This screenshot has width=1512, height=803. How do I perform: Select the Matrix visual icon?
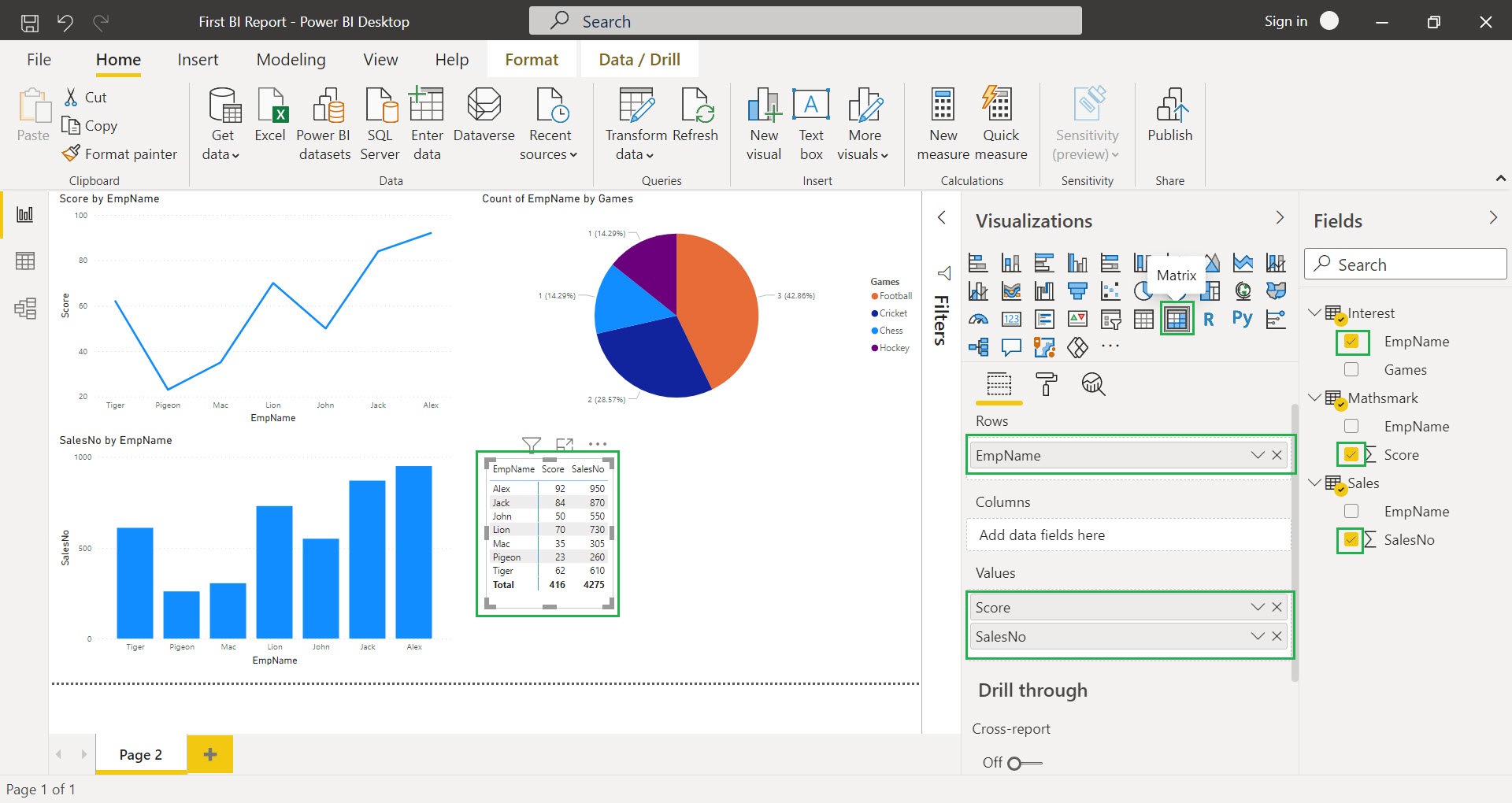point(1177,319)
